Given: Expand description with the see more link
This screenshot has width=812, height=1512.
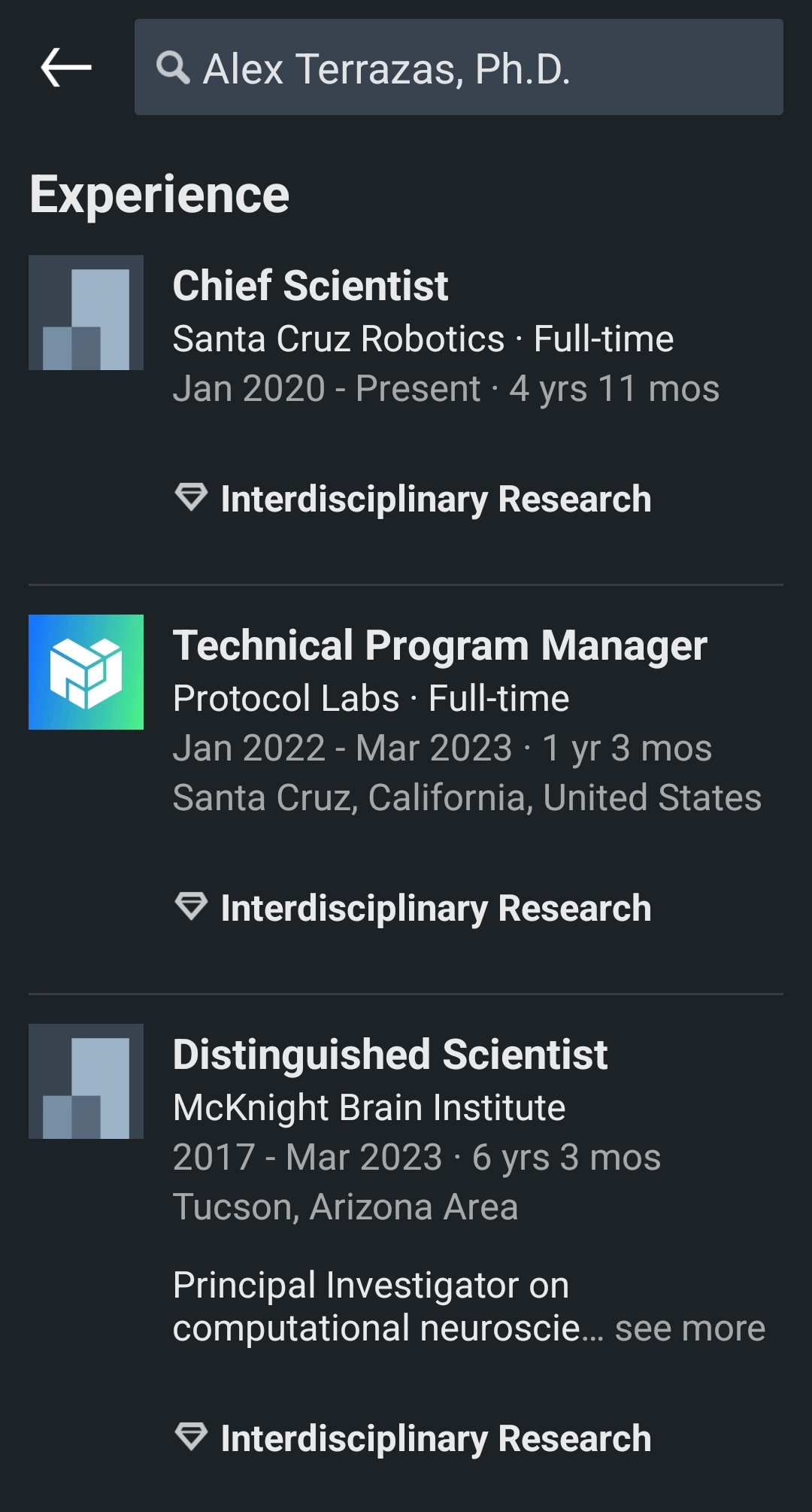Looking at the screenshot, I should [x=690, y=1328].
